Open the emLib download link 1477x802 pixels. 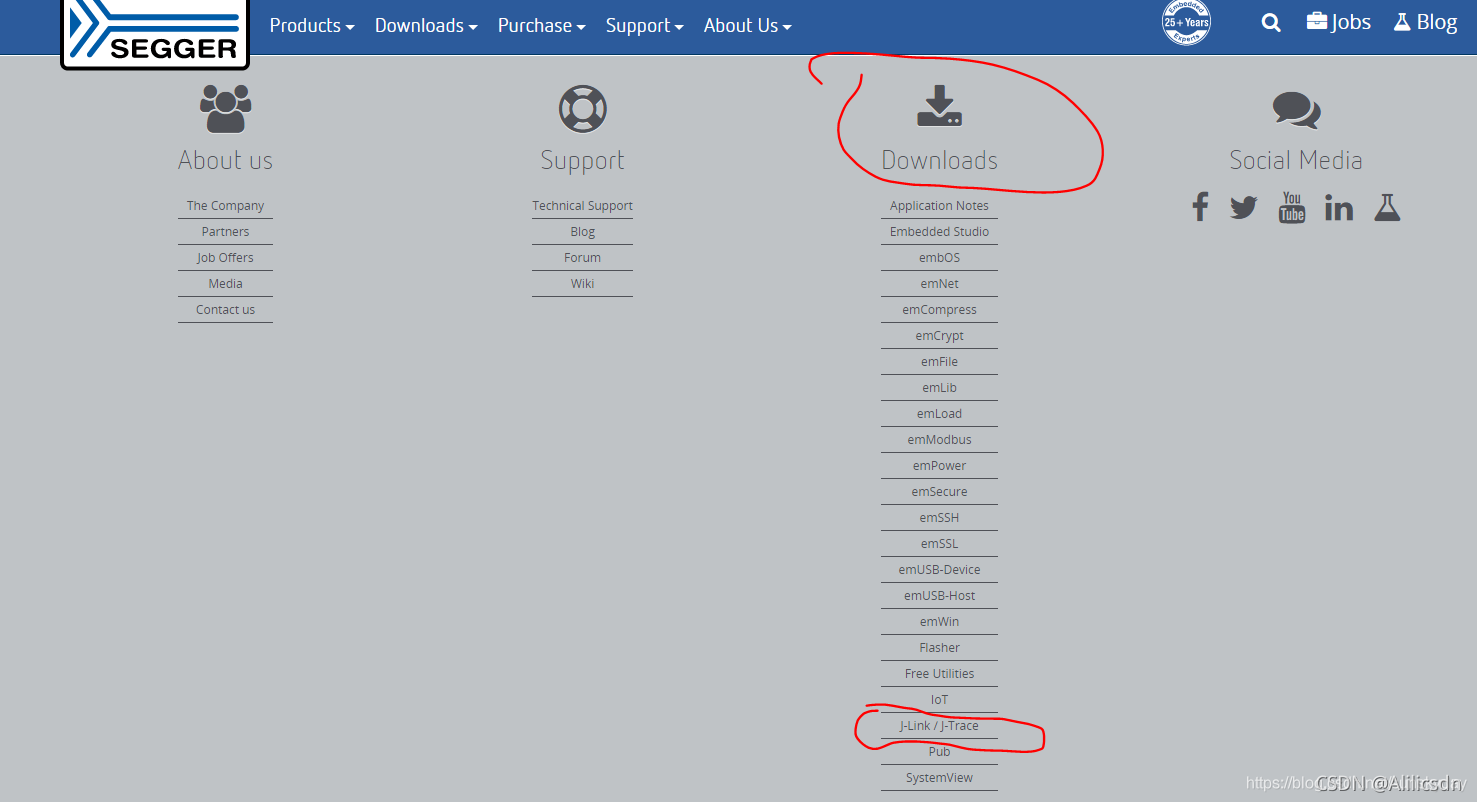pyautogui.click(x=939, y=388)
